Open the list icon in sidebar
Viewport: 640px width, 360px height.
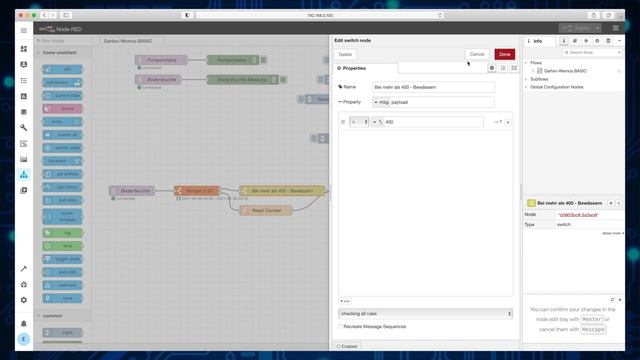point(24,80)
